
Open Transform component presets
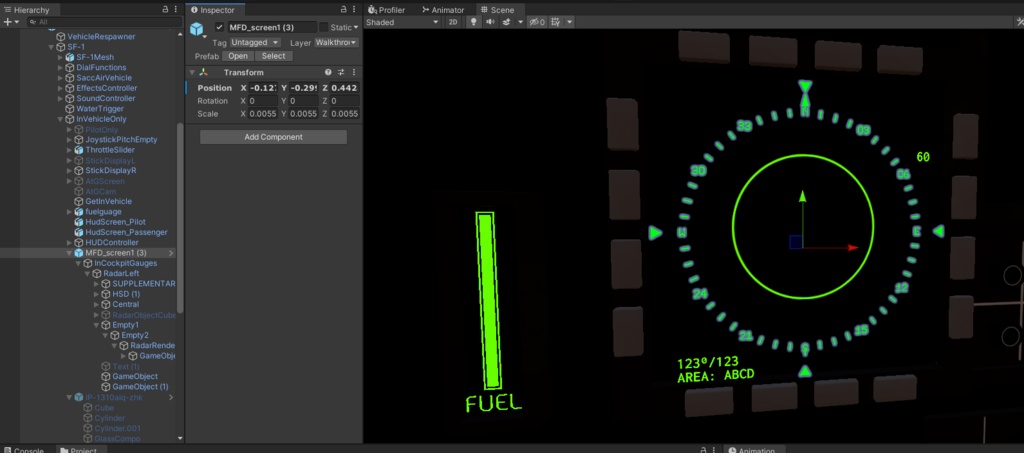(x=341, y=72)
